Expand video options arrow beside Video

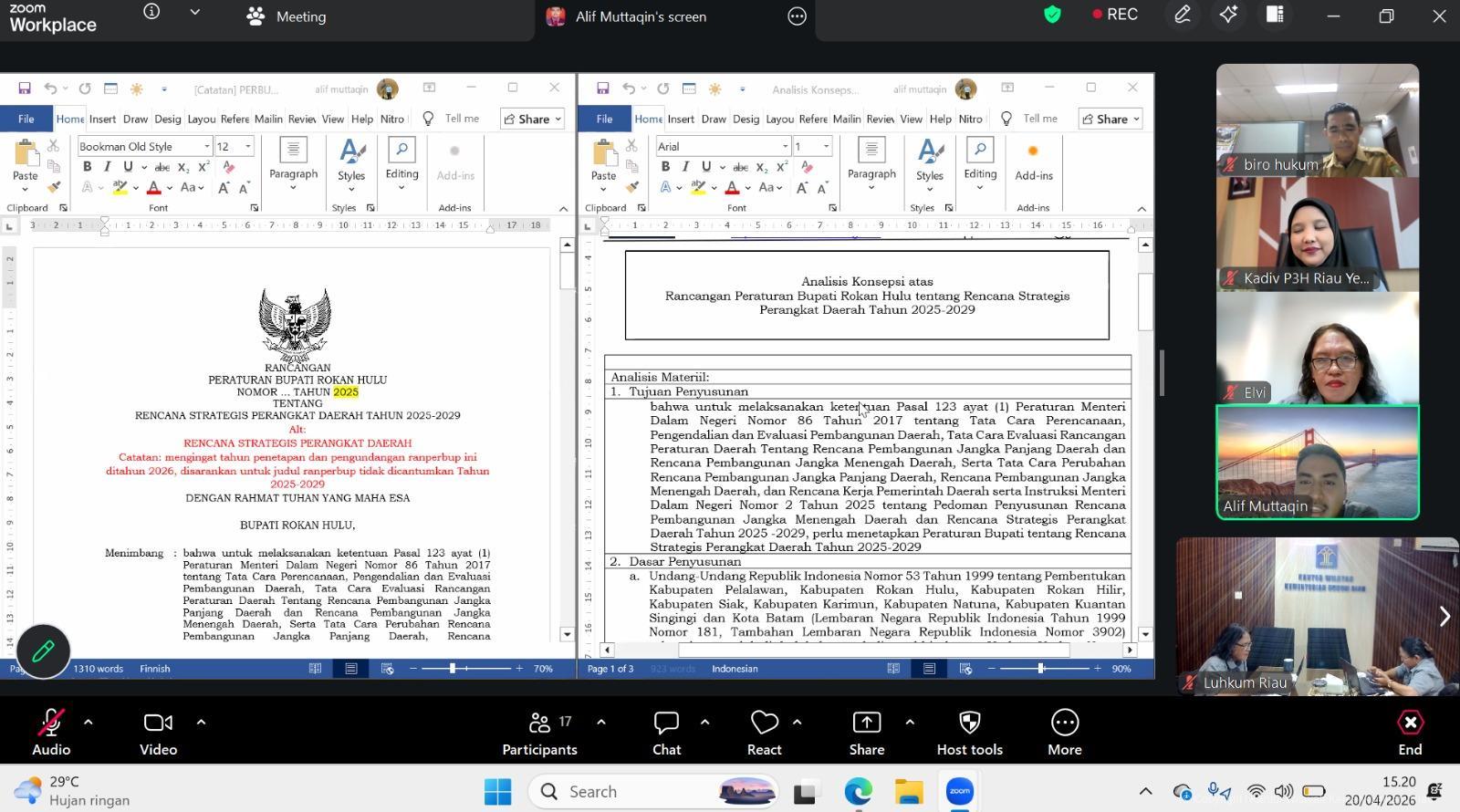coord(201,722)
